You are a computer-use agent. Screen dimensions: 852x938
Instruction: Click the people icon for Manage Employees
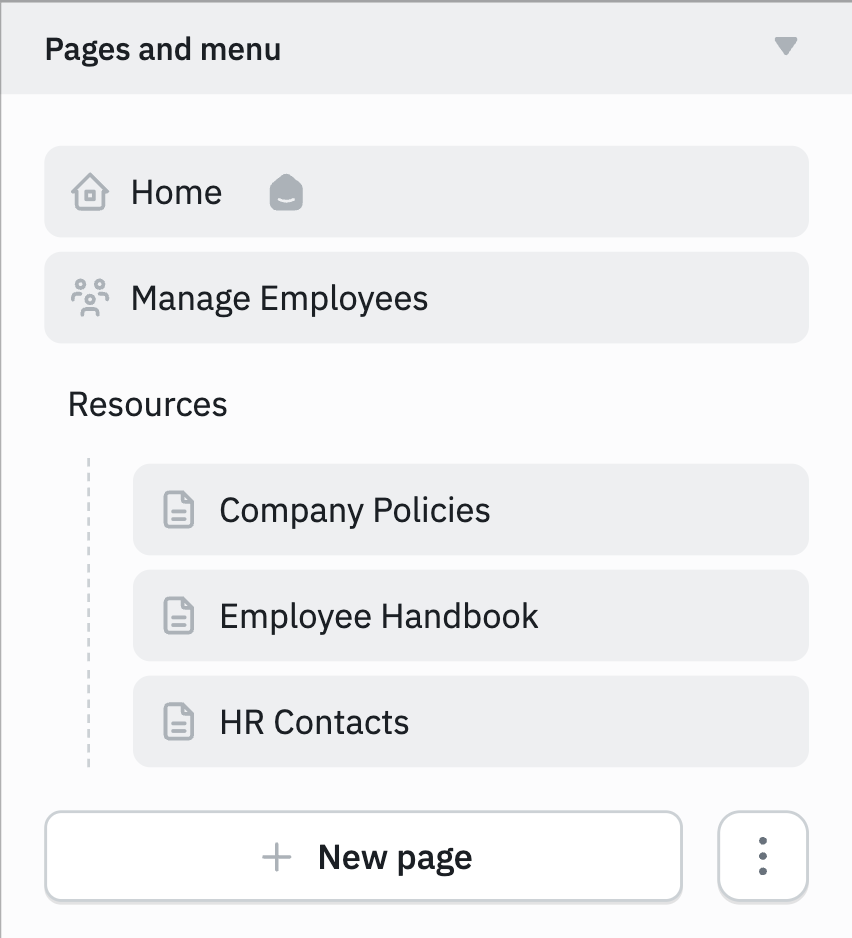(90, 298)
